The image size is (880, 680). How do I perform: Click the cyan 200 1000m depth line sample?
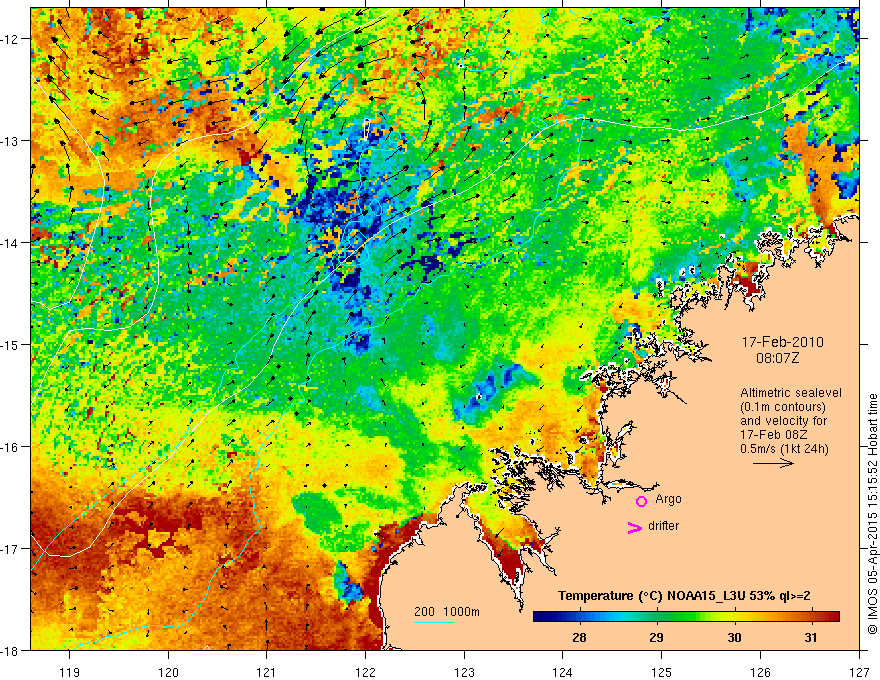point(434,622)
